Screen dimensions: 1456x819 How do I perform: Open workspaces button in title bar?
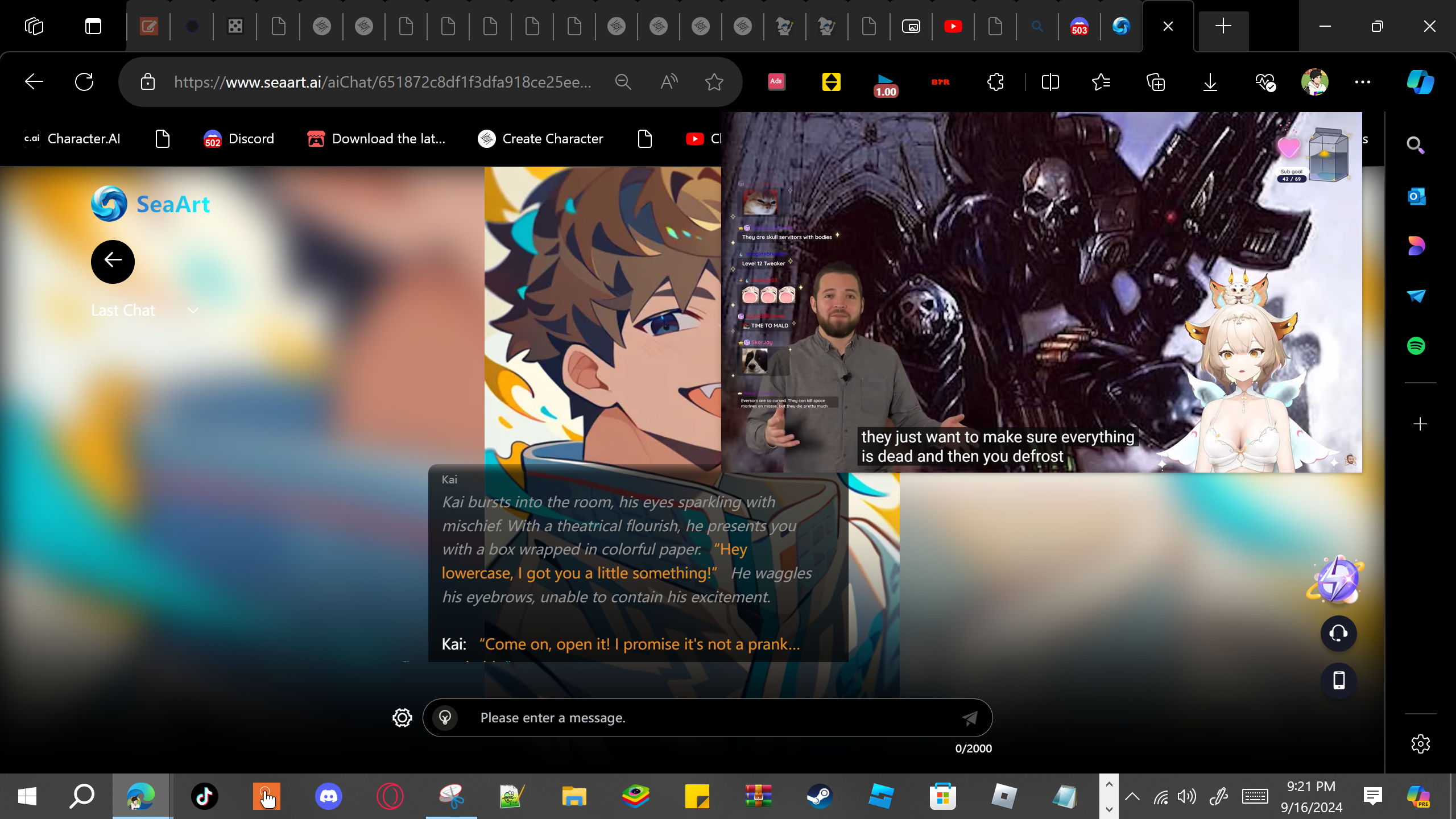point(34,26)
